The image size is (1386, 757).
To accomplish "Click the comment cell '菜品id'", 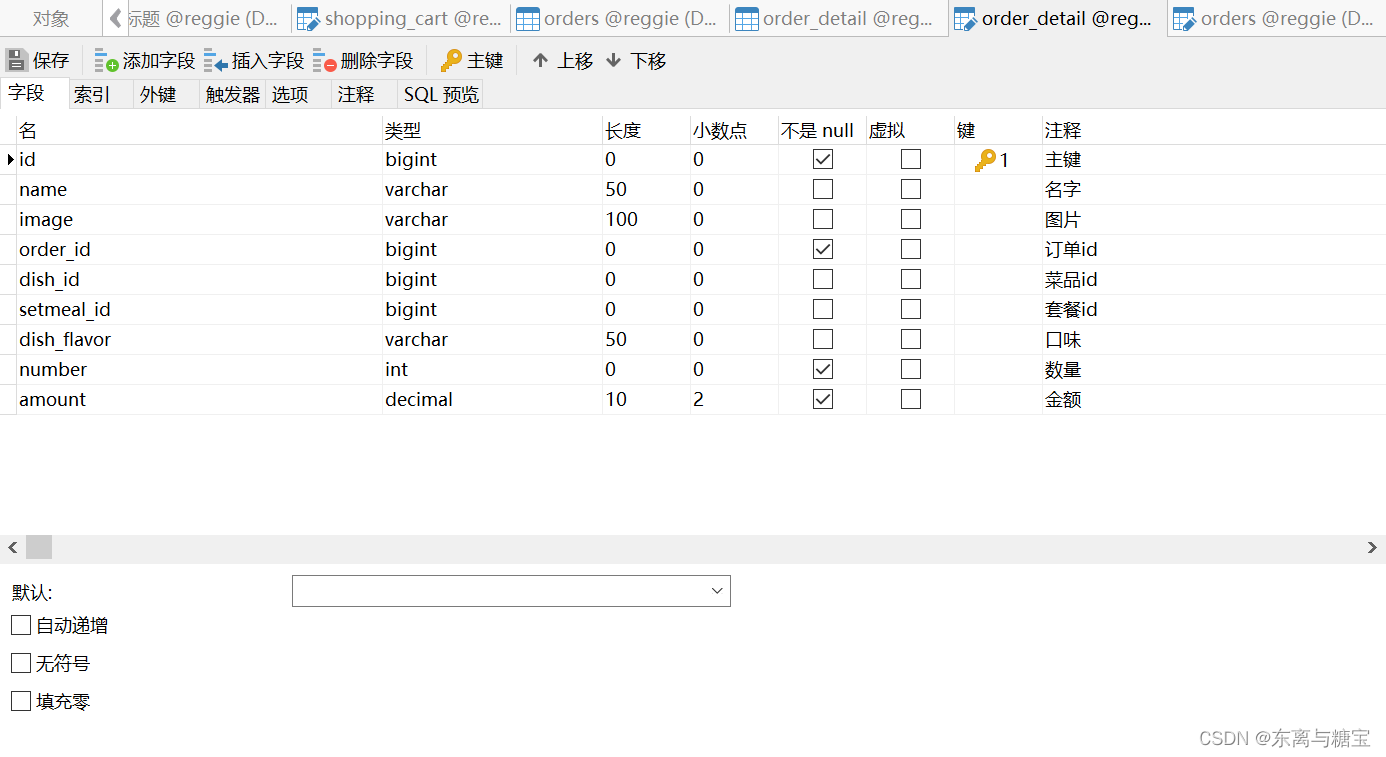I will point(1213,279).
